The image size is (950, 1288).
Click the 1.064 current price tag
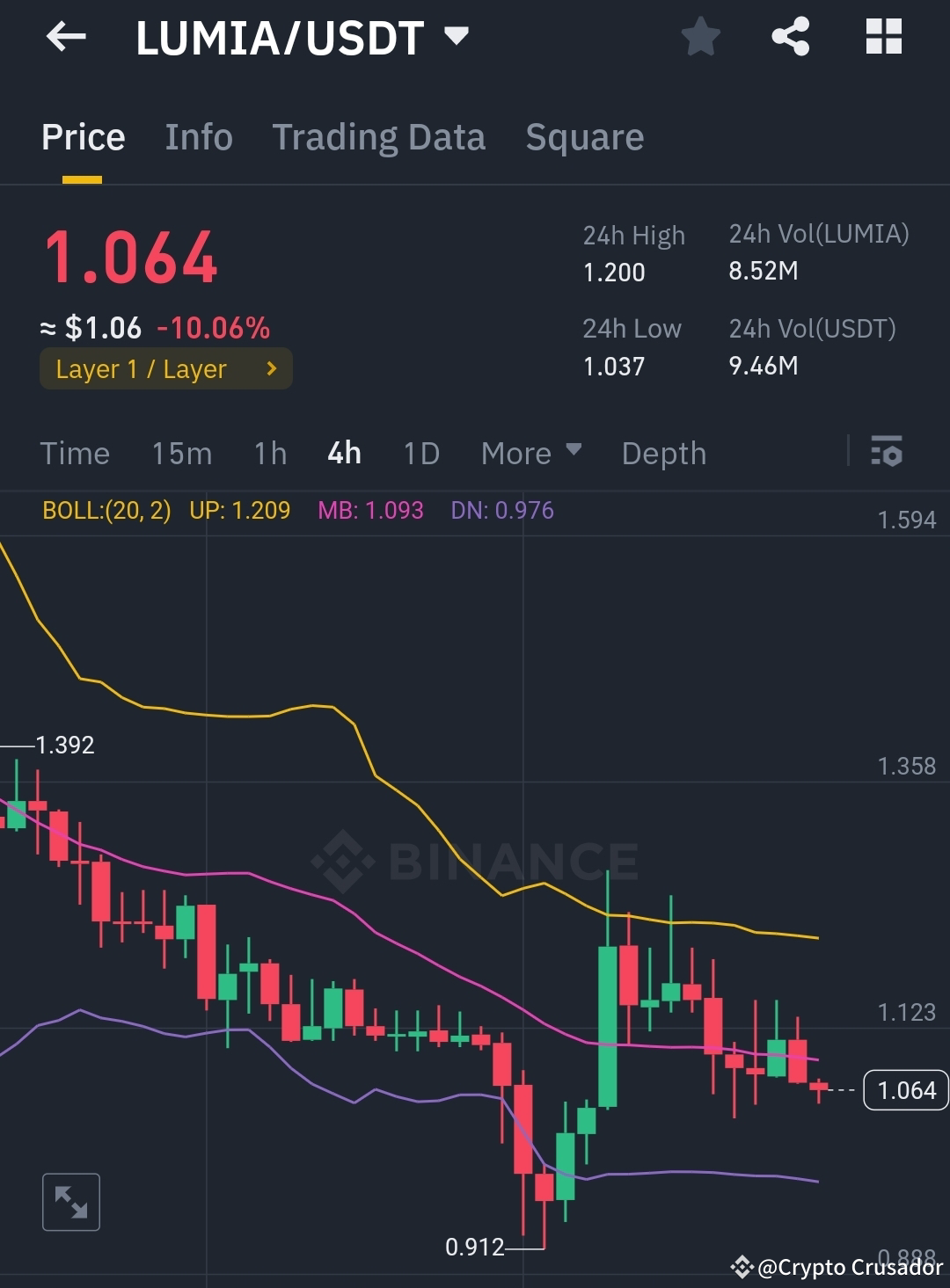(905, 1089)
